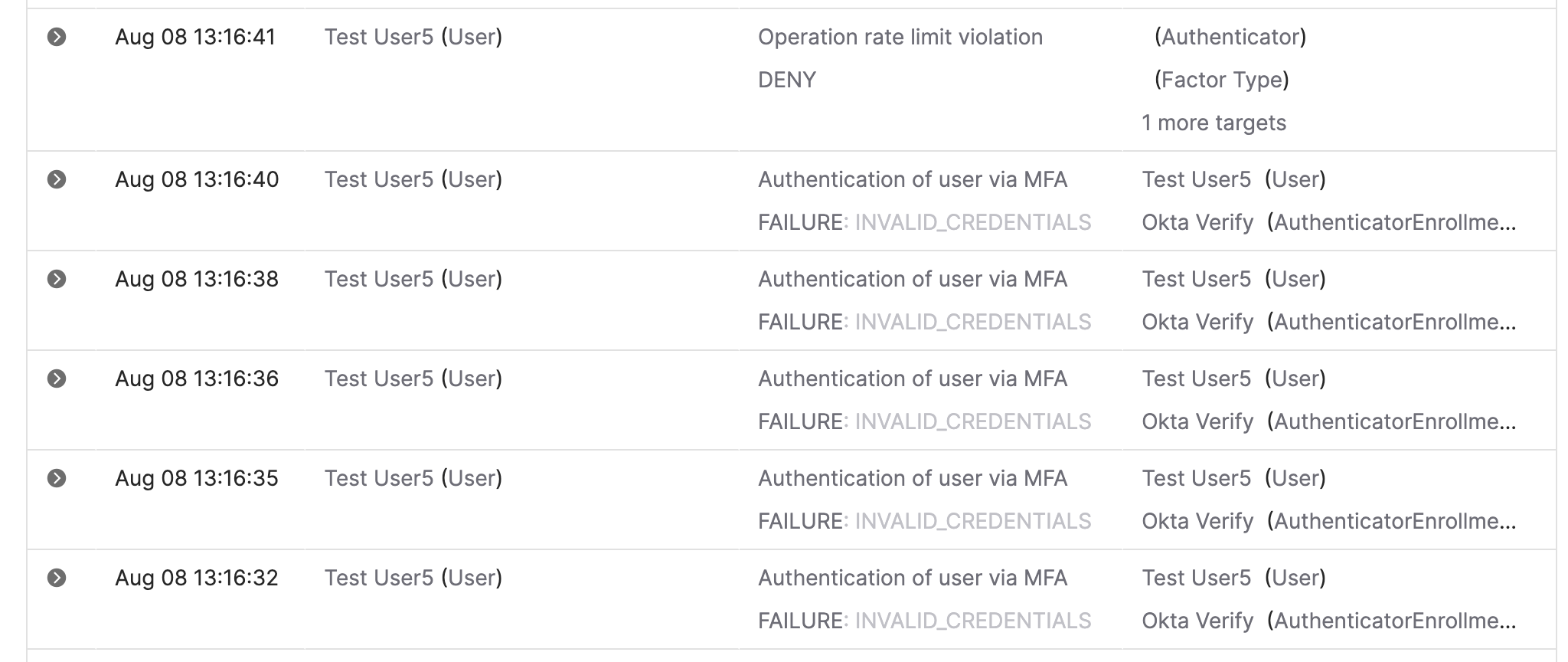Click the (Authenticator) target entry
1568x662 pixels.
point(1230,37)
